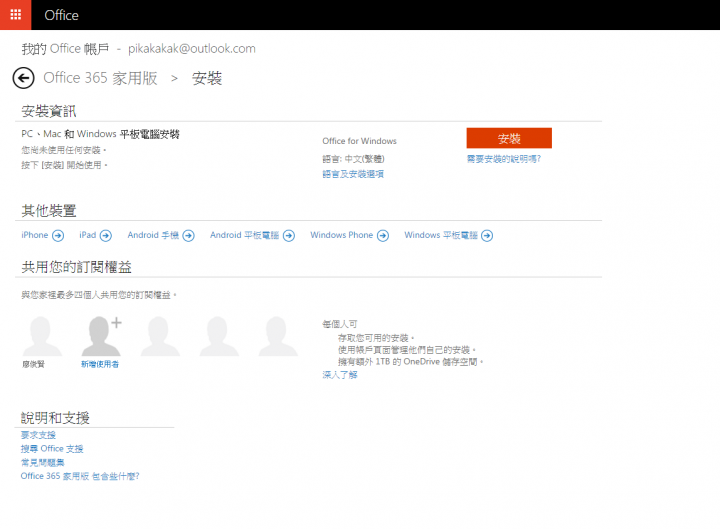Click the Android 平板電腦 link
The width and height of the screenshot is (720, 529).
click(x=244, y=235)
